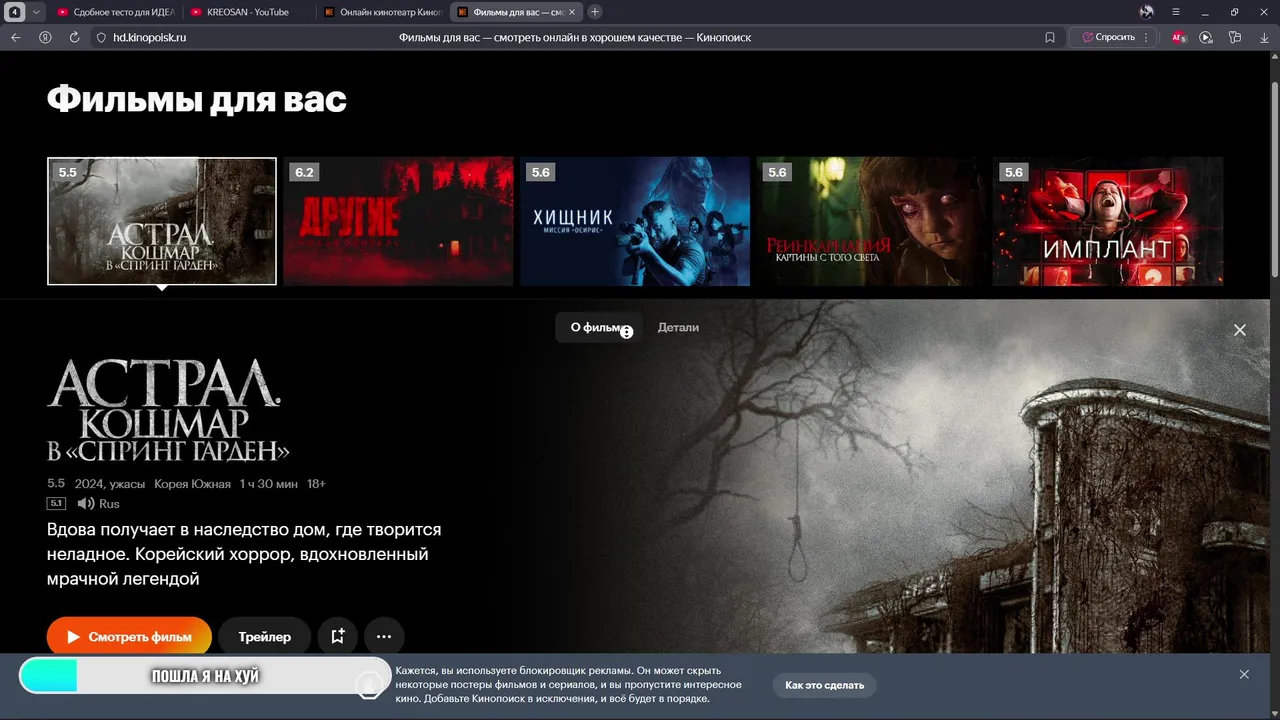Click the Фильмы для вас heading

(197, 99)
